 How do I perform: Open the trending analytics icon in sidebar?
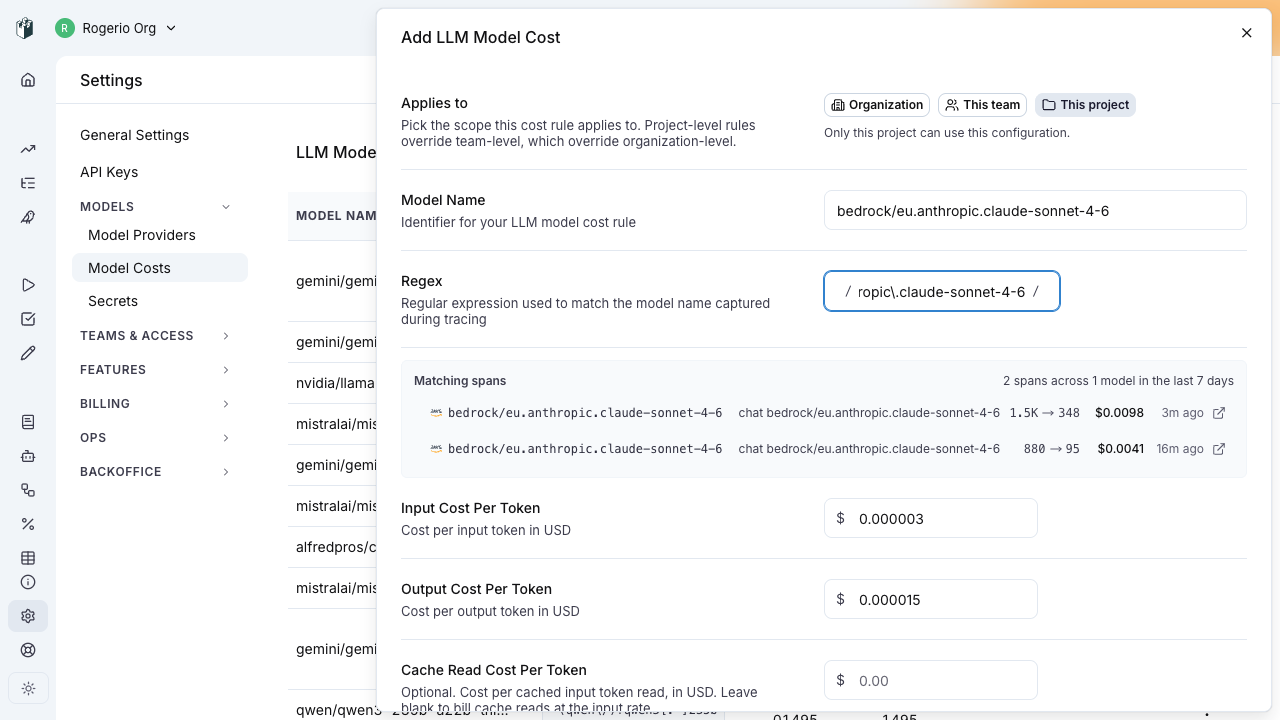tap(28, 149)
